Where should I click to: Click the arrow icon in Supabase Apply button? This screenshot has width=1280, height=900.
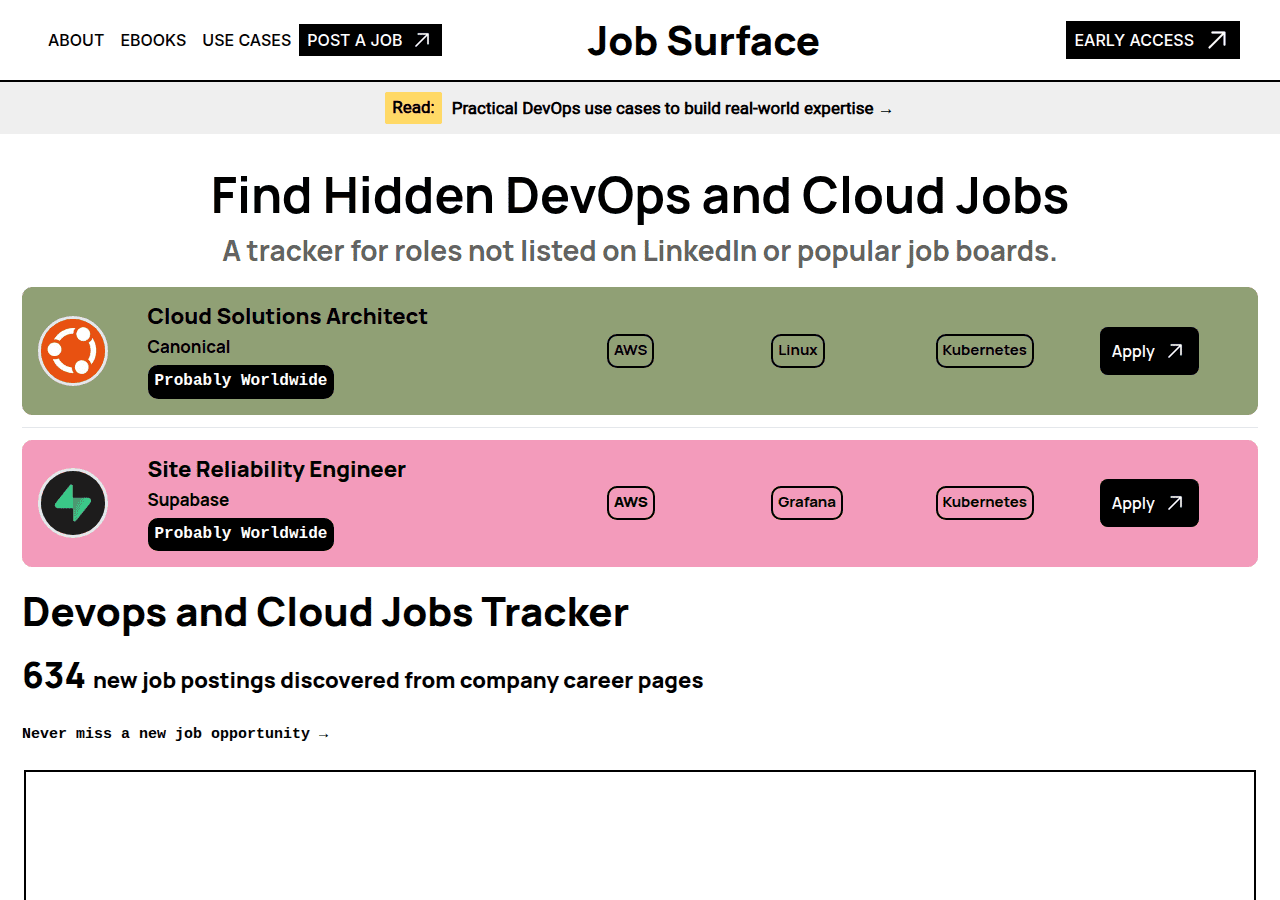(1176, 503)
